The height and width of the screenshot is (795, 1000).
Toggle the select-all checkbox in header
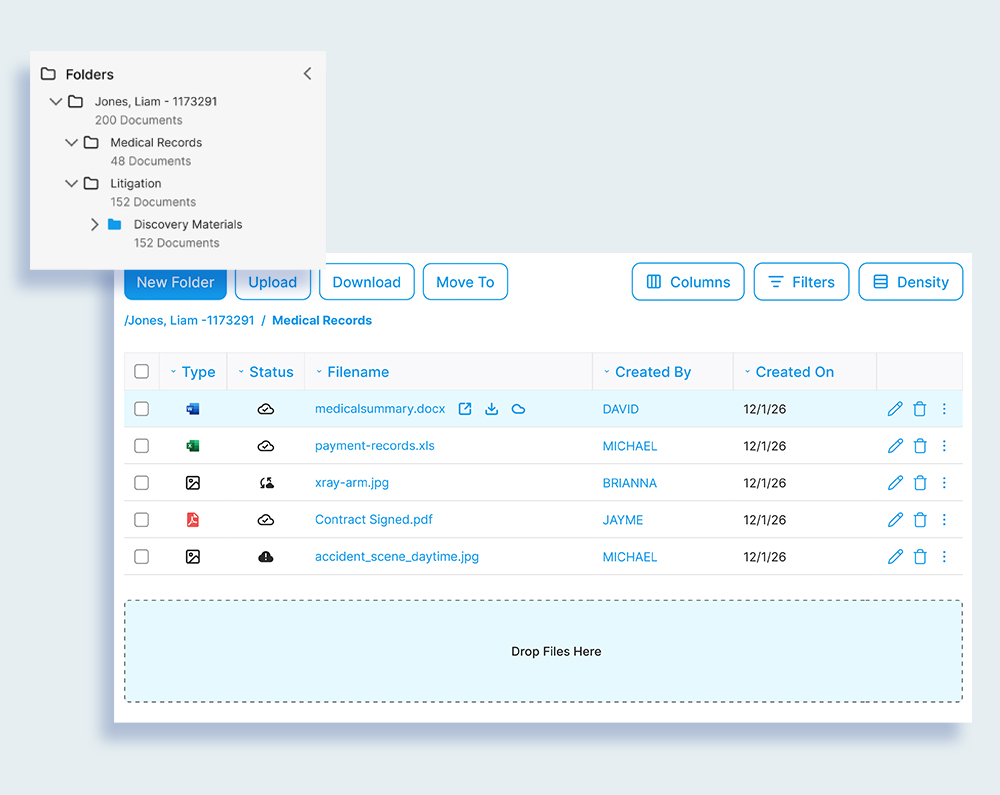click(142, 372)
